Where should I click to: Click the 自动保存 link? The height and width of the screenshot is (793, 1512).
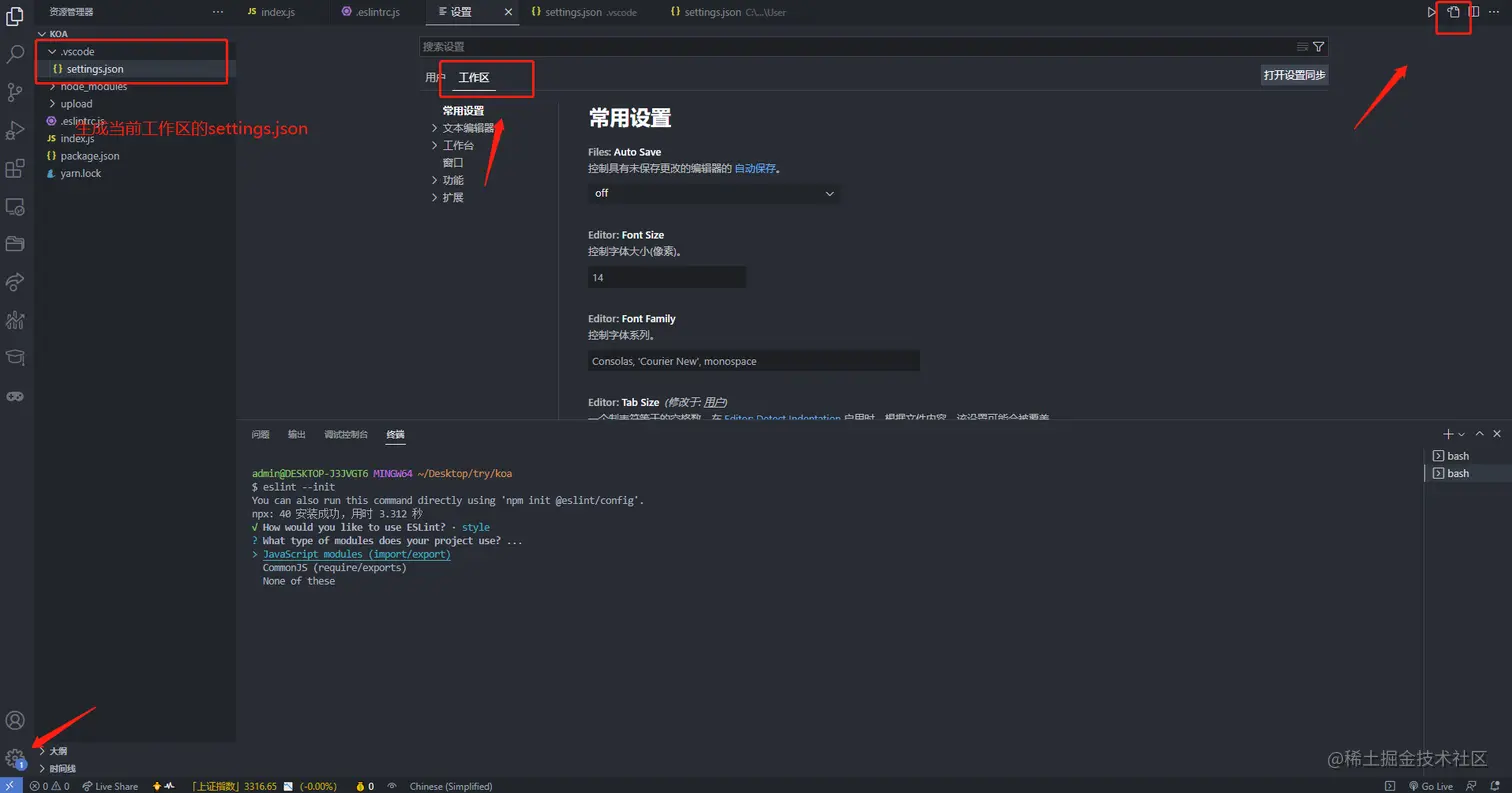pyautogui.click(x=755, y=169)
